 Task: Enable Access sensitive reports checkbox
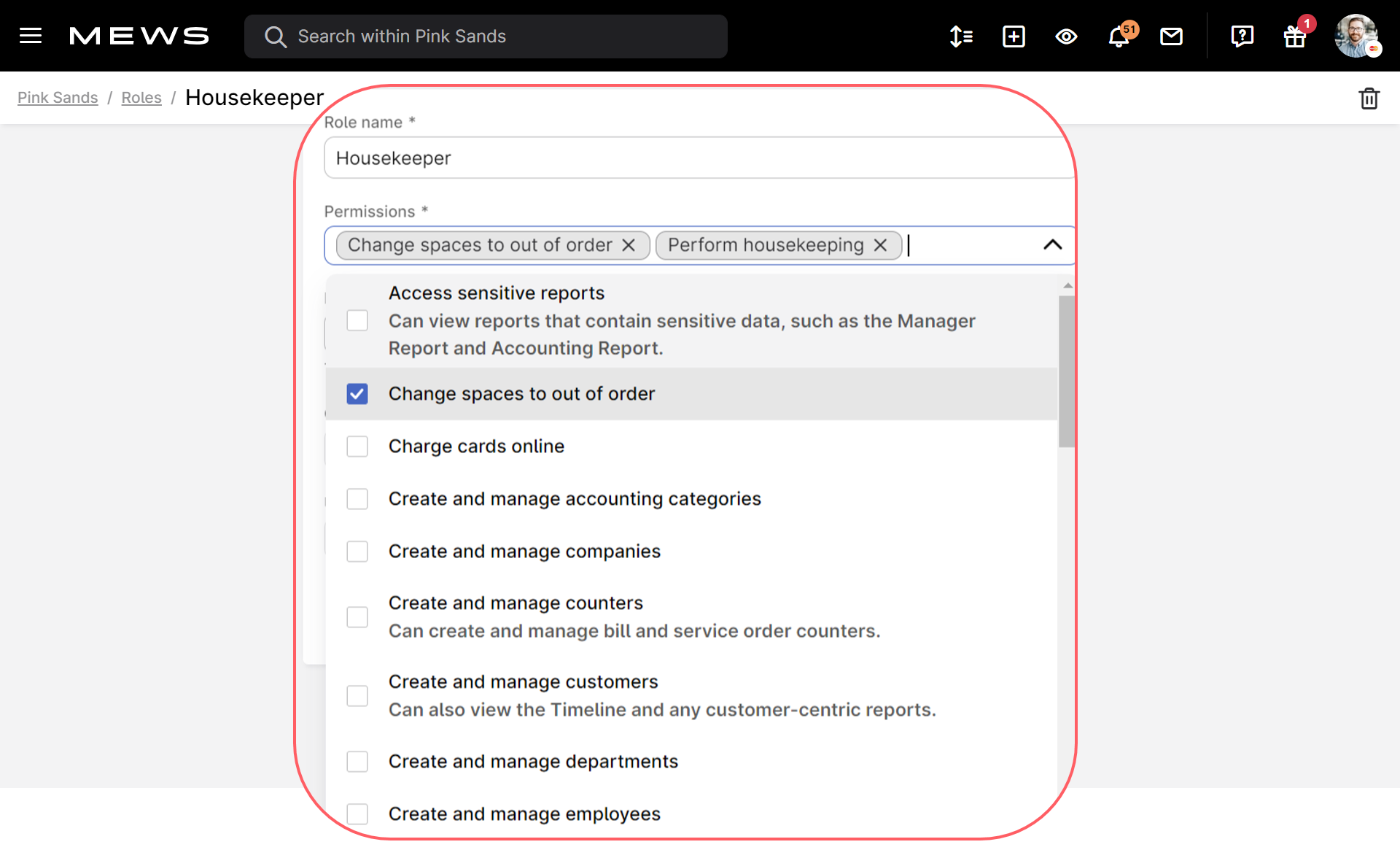point(357,320)
